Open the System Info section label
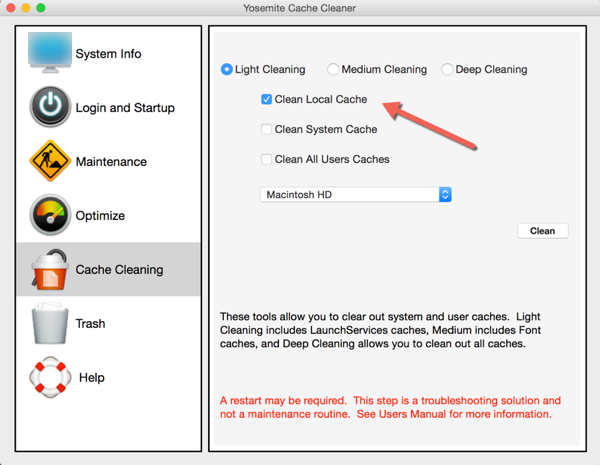602x465 pixels. (x=108, y=54)
